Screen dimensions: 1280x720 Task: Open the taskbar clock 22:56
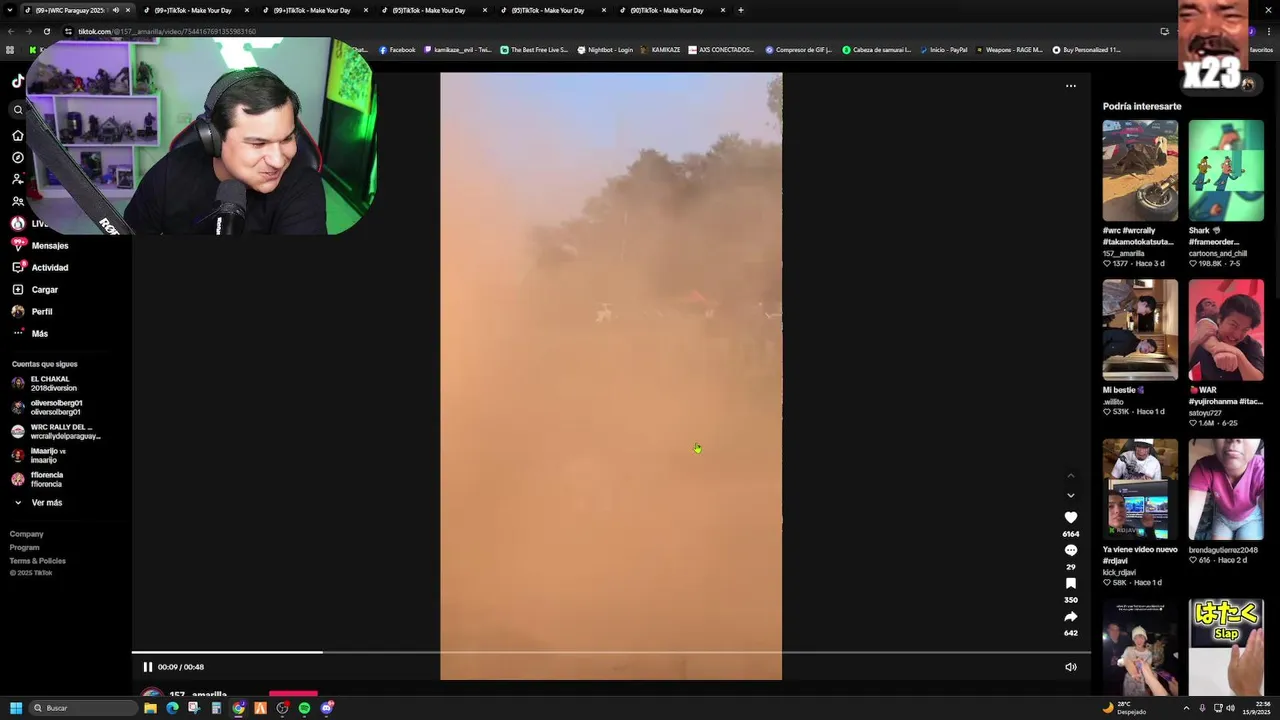(1255, 708)
